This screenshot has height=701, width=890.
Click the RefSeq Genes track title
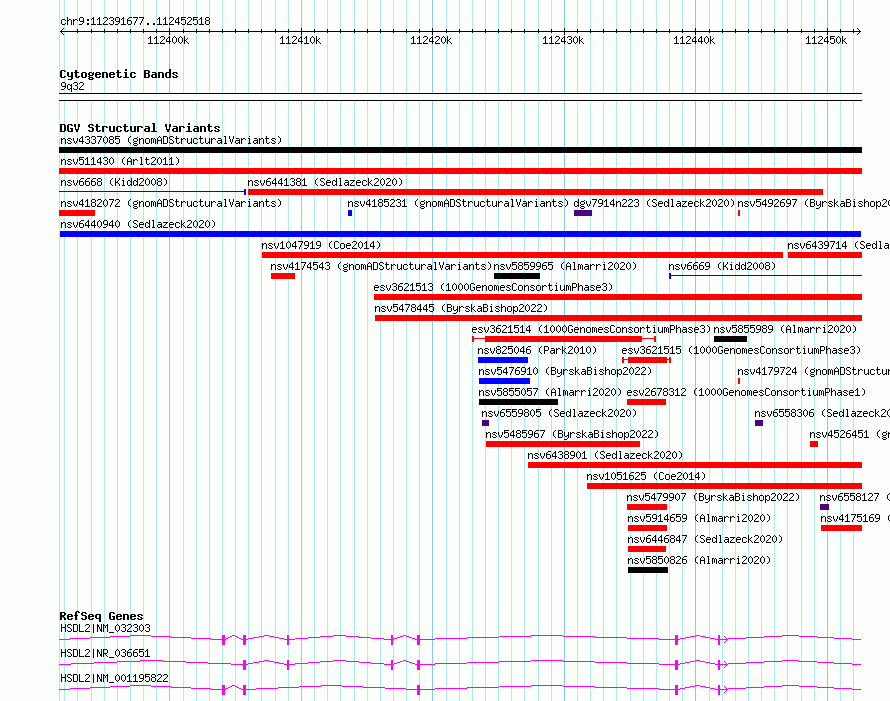coord(101,616)
